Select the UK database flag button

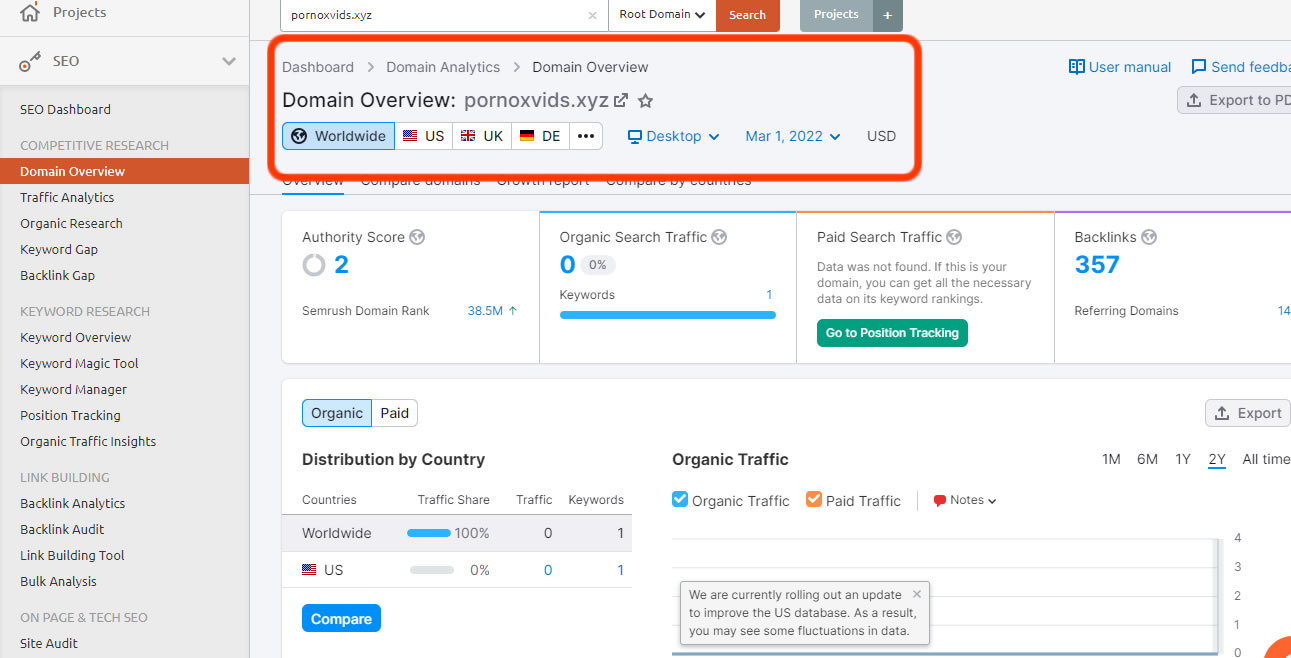482,136
